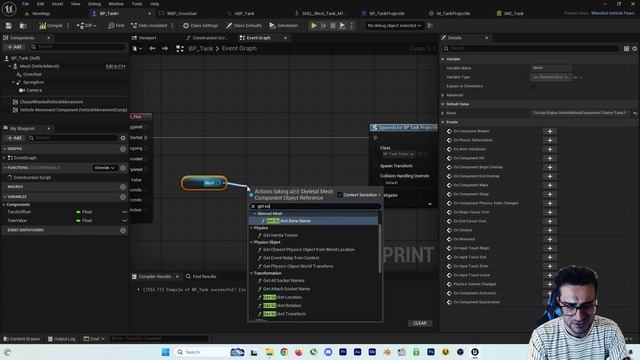Switch to the ABP_Tank tab

[244, 13]
